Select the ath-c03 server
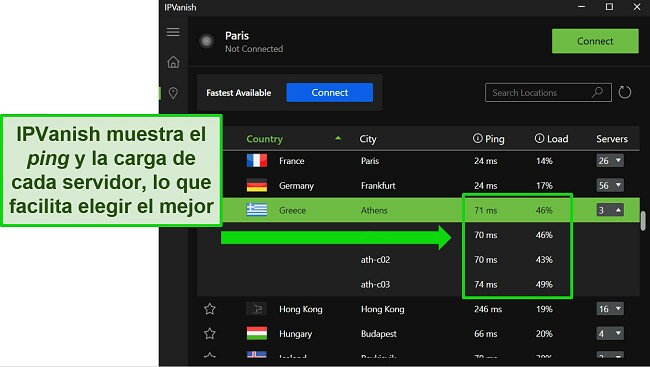This screenshot has width=650, height=367. [x=375, y=284]
